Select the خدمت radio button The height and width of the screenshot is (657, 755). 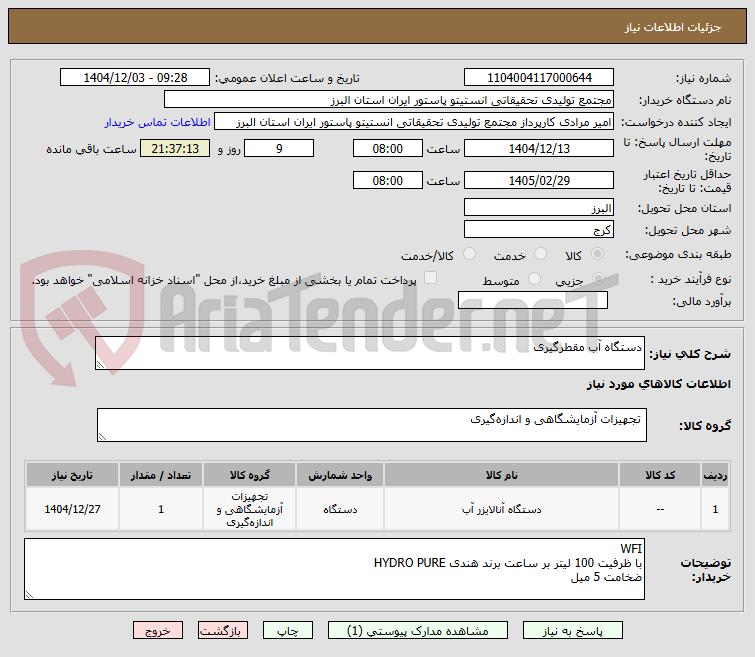540,254
